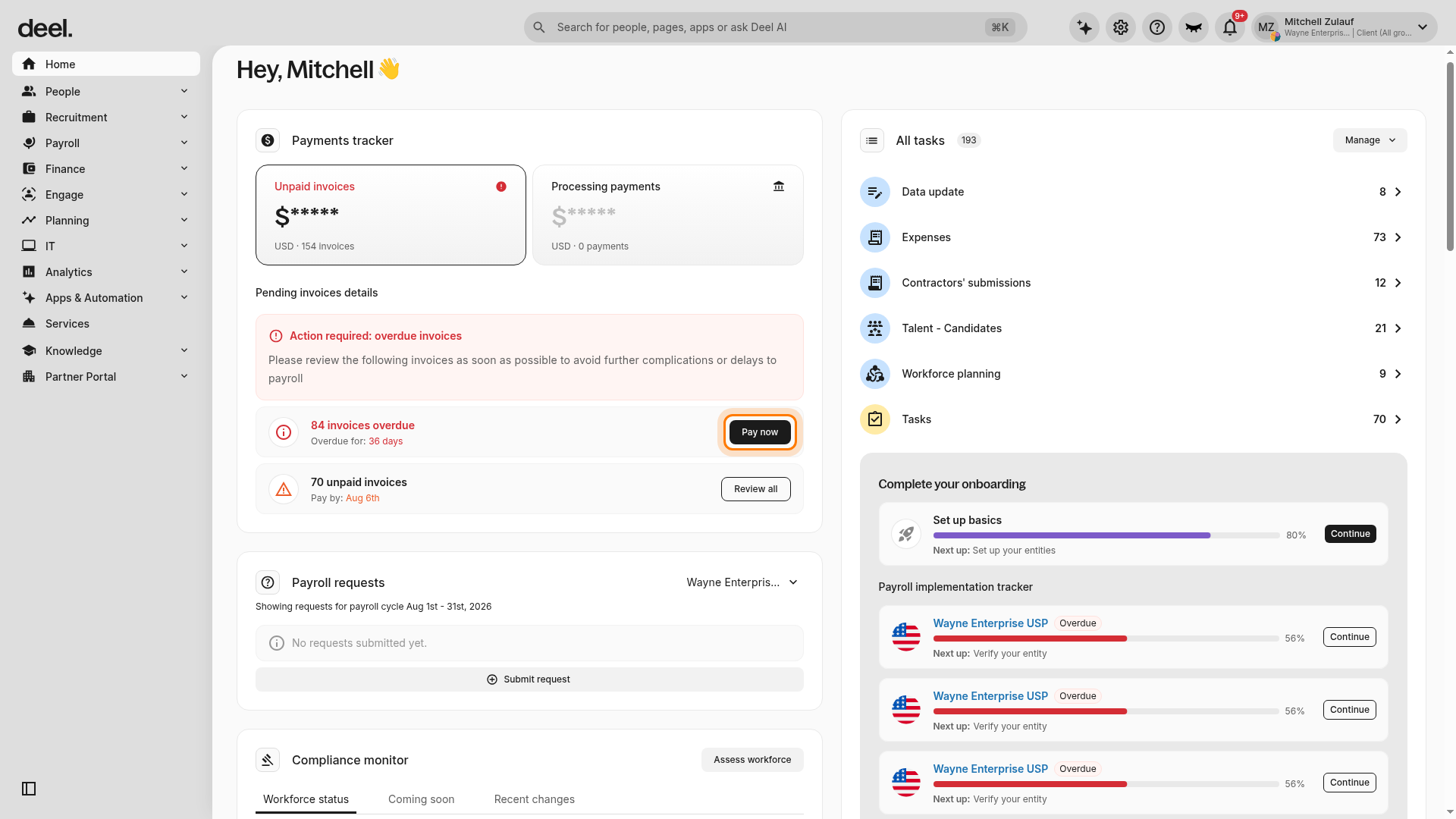The width and height of the screenshot is (1456, 819).
Task: Click the deel logo
Action: [45, 29]
